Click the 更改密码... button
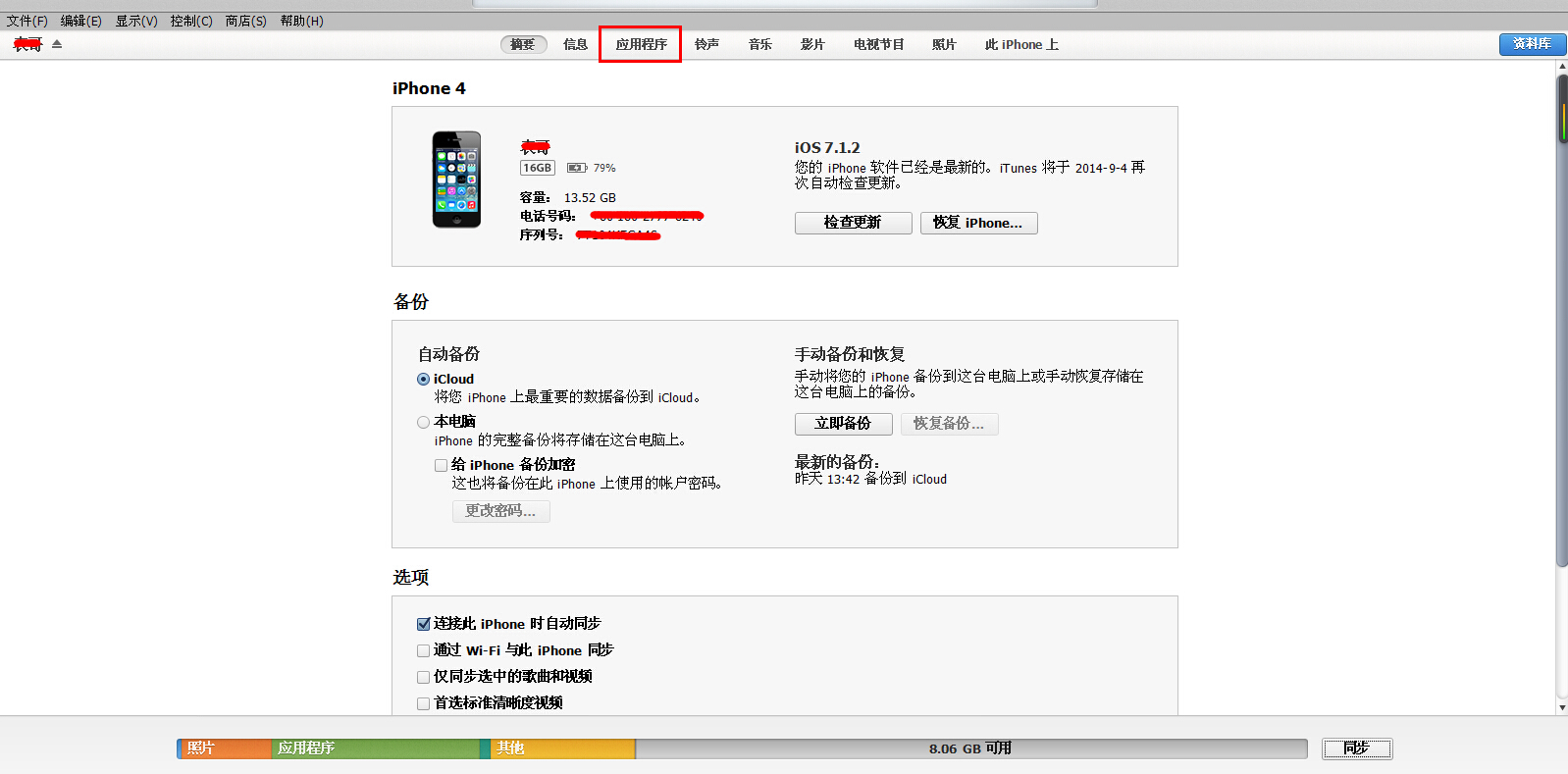The image size is (1568, 774). pyautogui.click(x=500, y=510)
